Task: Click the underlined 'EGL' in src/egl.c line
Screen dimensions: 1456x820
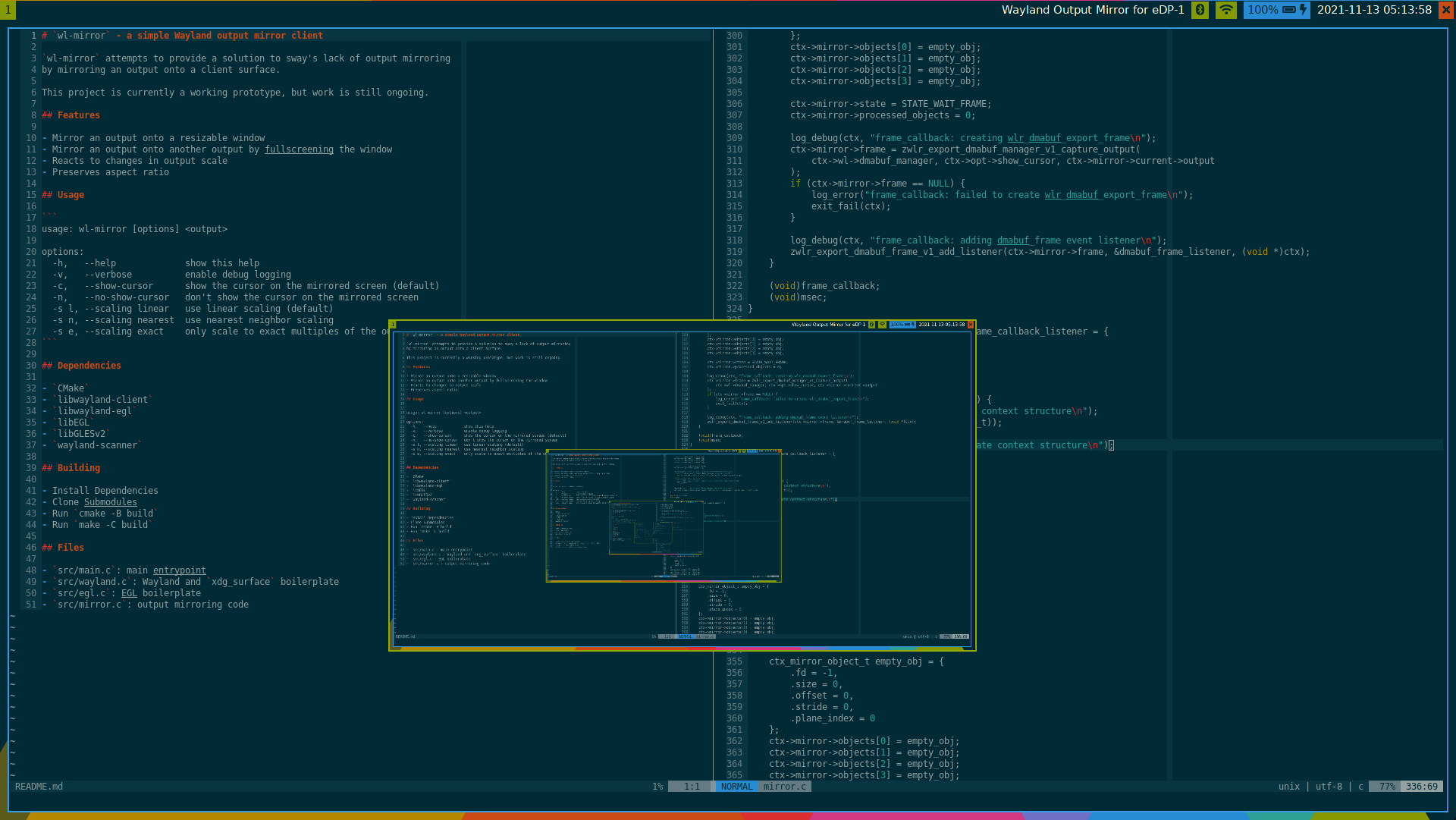Action: (130, 593)
